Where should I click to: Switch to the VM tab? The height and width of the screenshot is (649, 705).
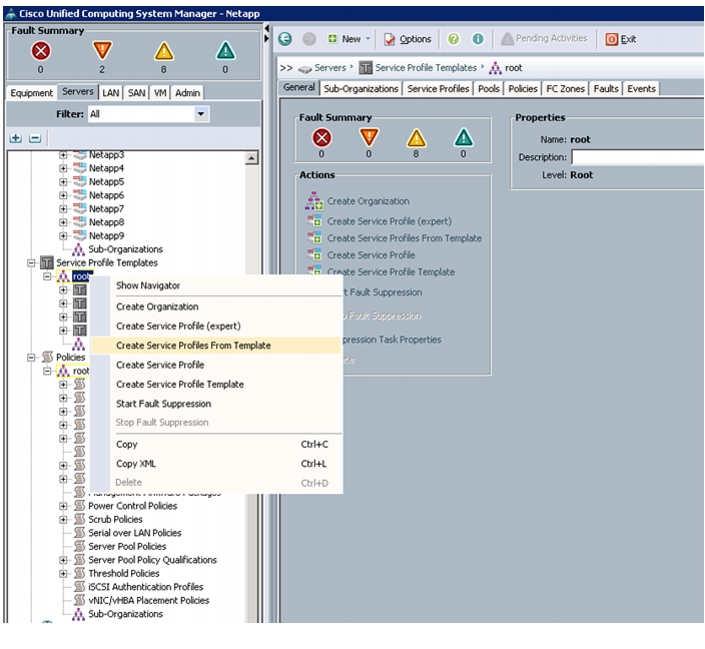(x=160, y=93)
